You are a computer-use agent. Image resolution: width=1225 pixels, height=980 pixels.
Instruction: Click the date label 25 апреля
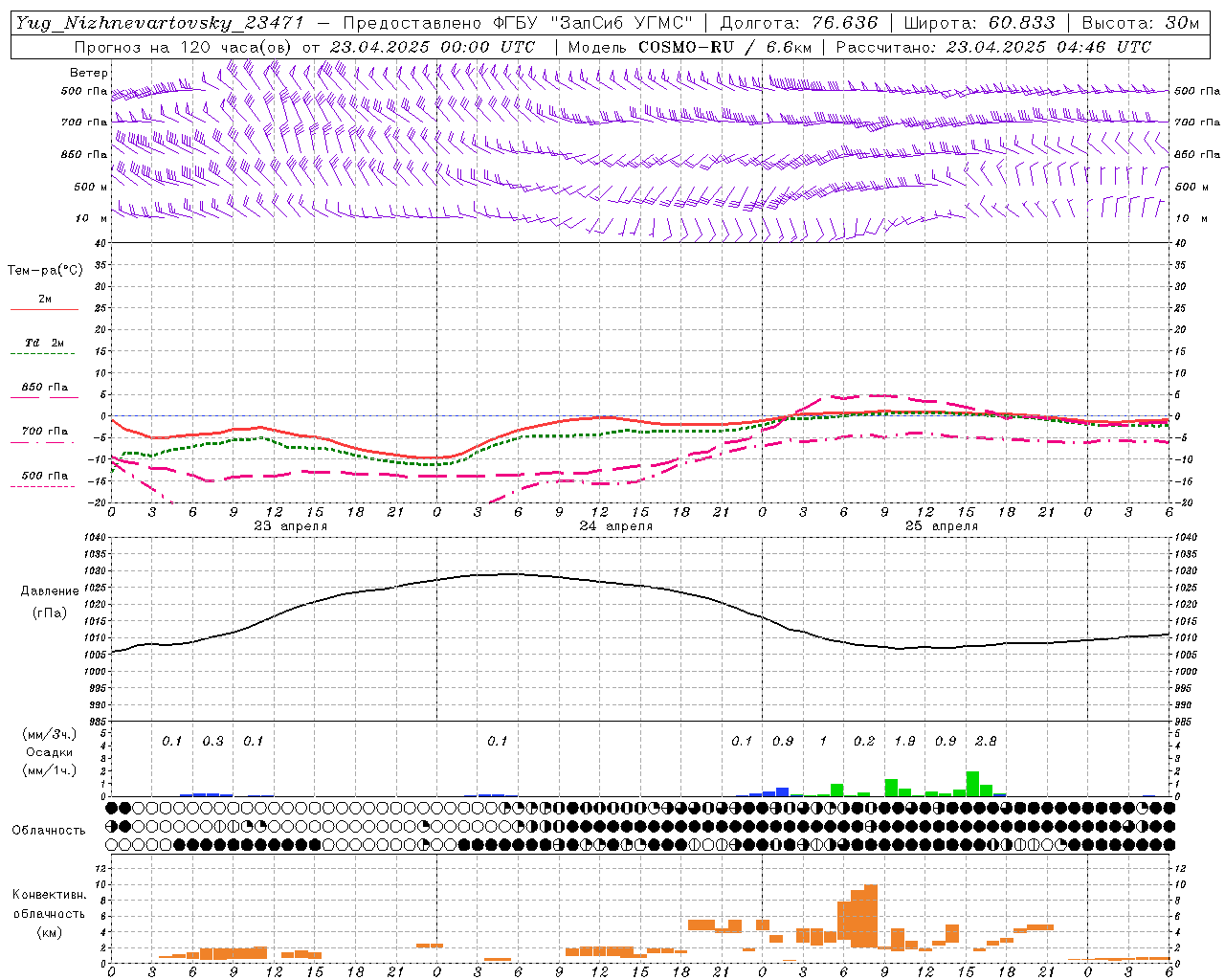(x=942, y=526)
